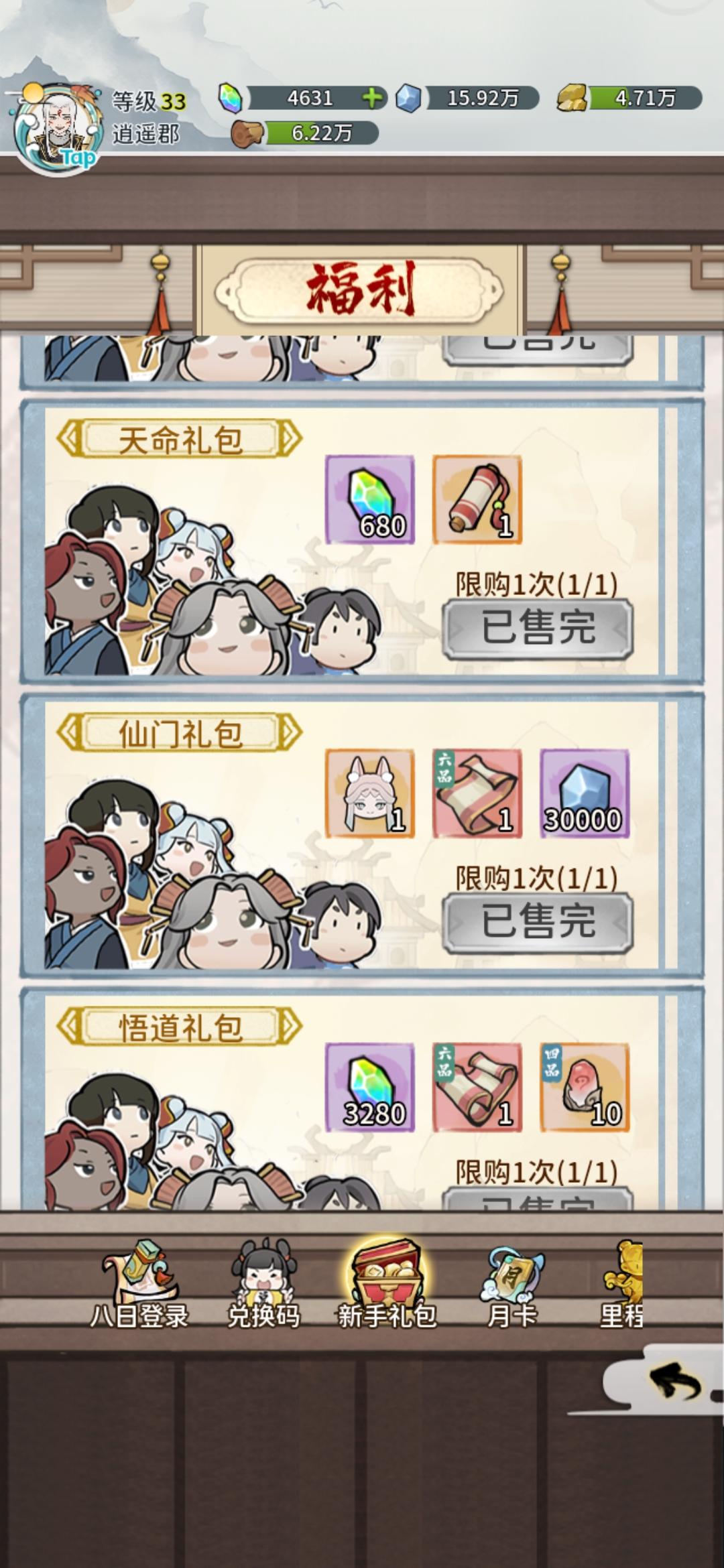Inspect the scroll item in 天命礼包
This screenshot has height=1568, width=724.
tap(477, 499)
